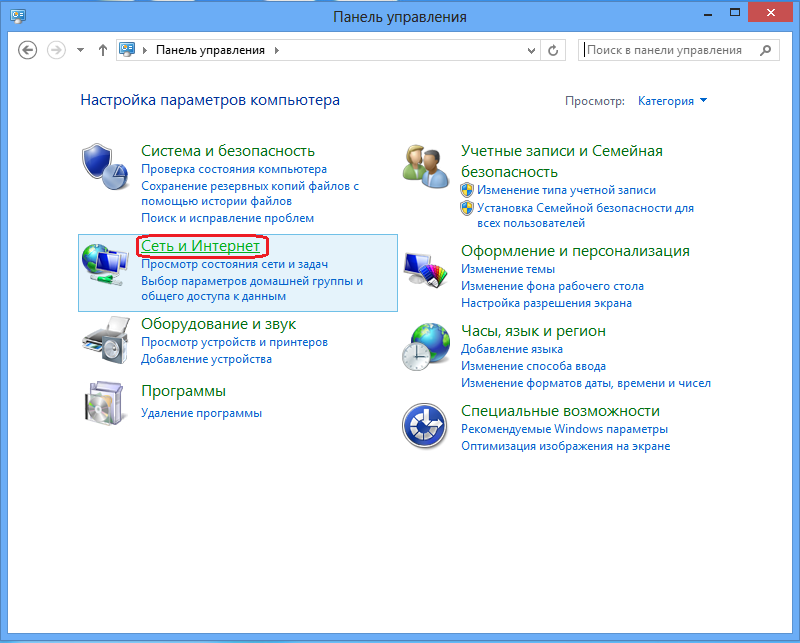Open Сеть и Интернет category
Screen dimensions: 800x643
coord(201,245)
